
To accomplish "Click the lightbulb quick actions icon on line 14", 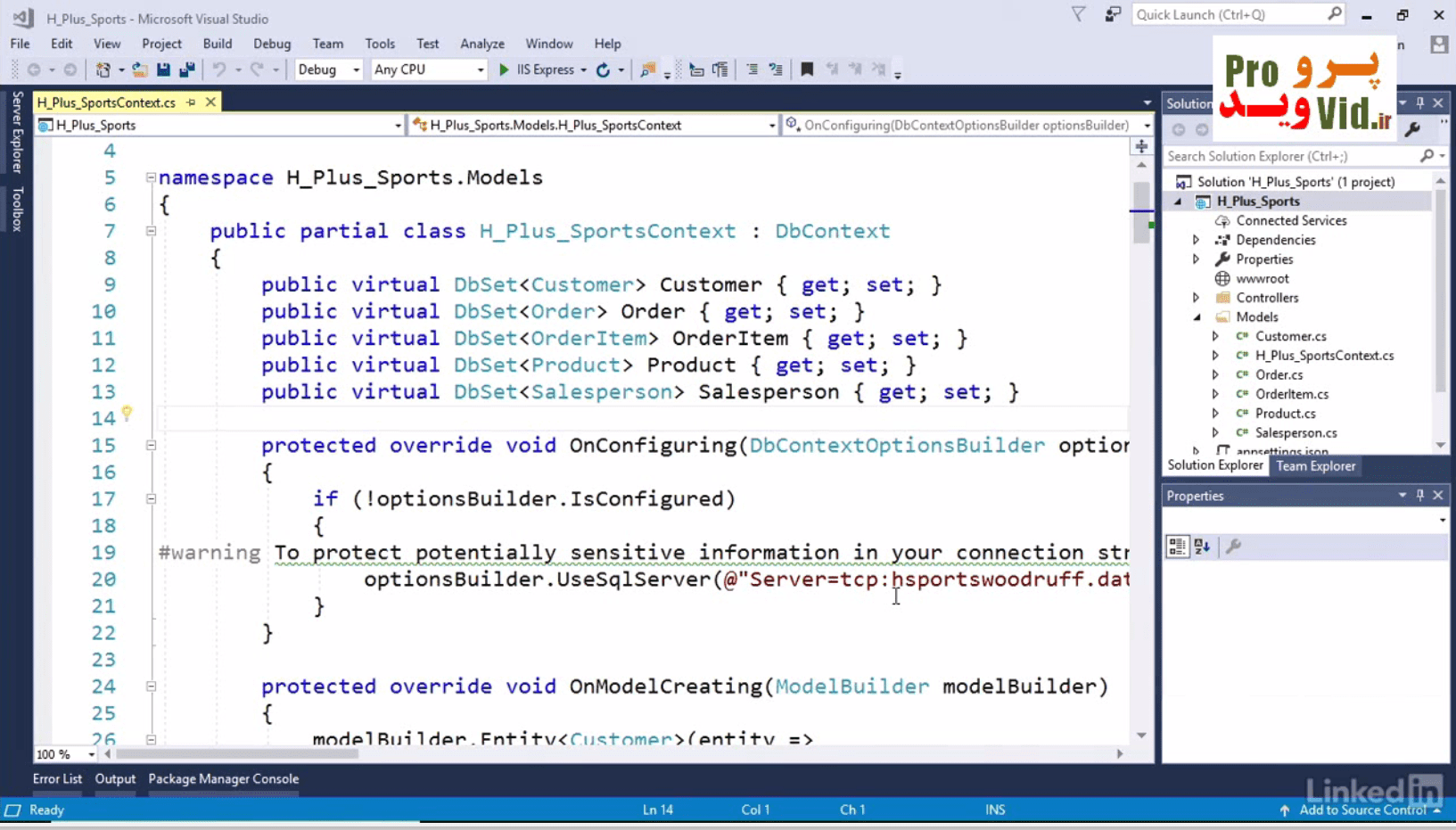I will tap(127, 413).
